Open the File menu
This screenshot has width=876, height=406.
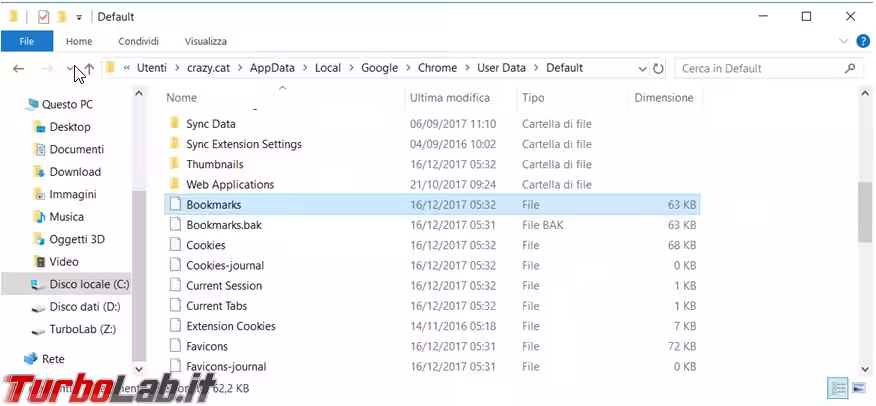pyautogui.click(x=27, y=41)
